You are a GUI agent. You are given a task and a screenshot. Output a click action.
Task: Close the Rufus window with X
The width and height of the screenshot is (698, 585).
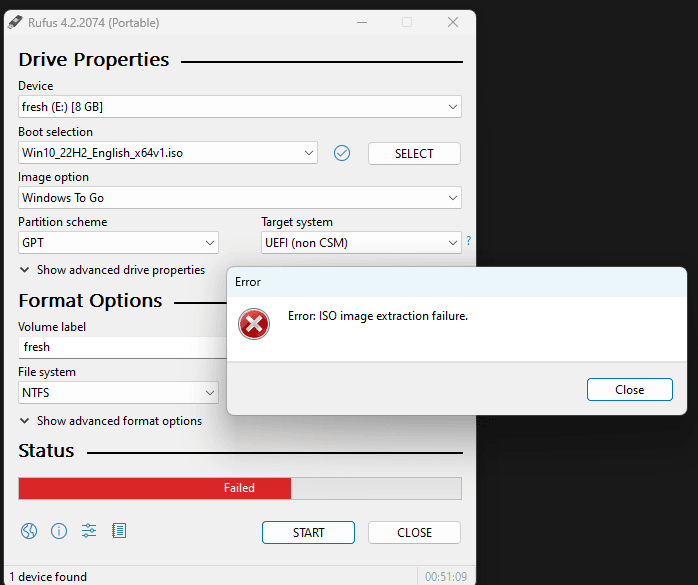[453, 22]
